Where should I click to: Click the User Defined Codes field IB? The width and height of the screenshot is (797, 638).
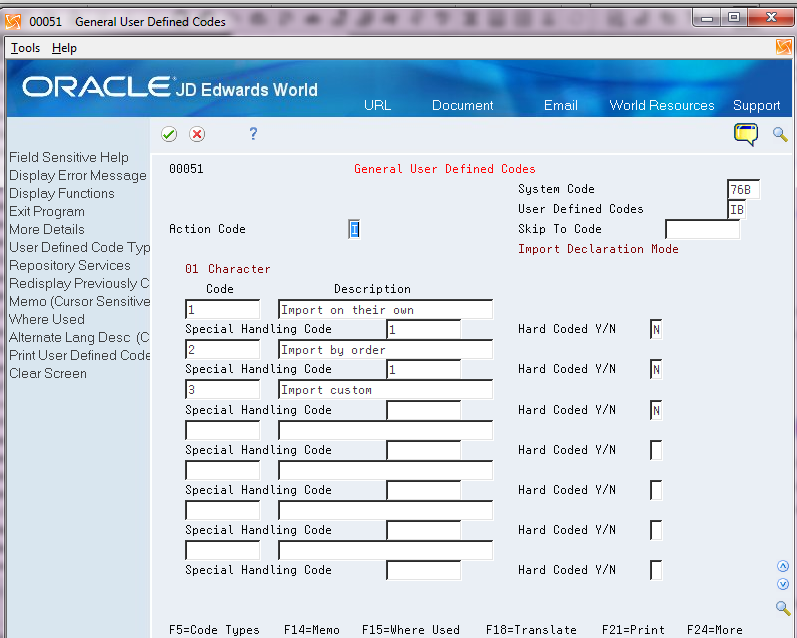pyautogui.click(x=737, y=209)
